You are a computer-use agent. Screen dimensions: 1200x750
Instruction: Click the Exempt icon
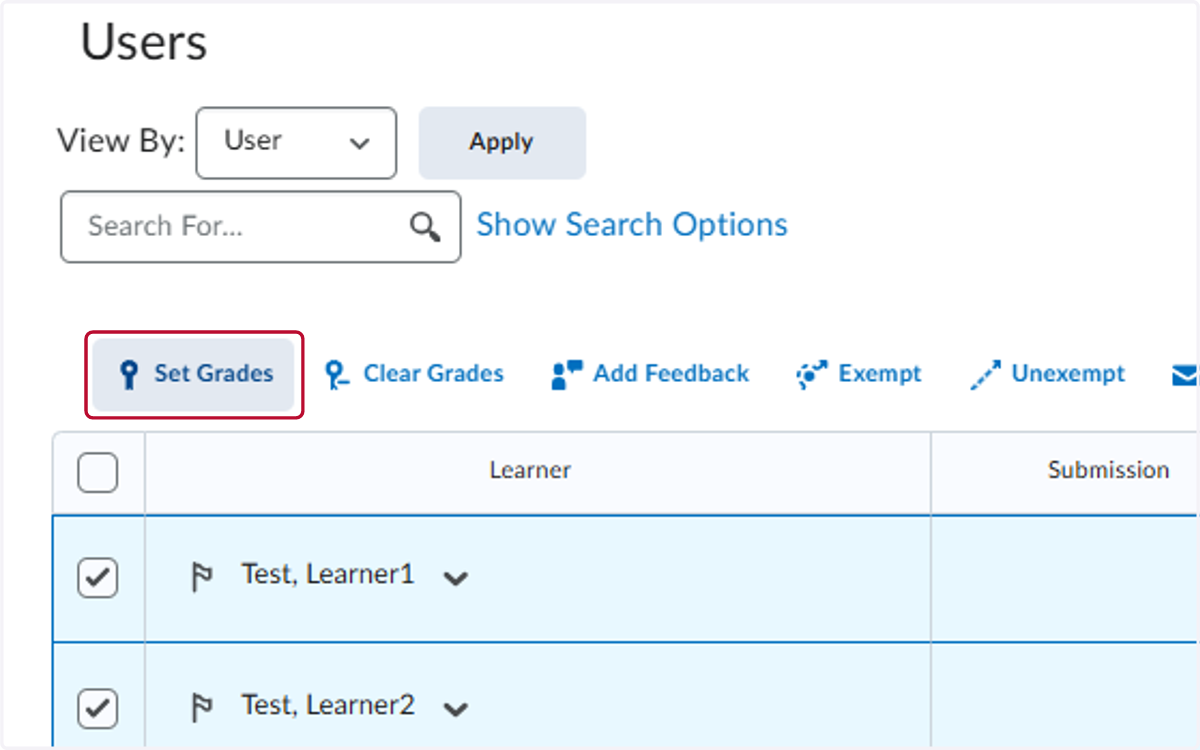tap(812, 375)
